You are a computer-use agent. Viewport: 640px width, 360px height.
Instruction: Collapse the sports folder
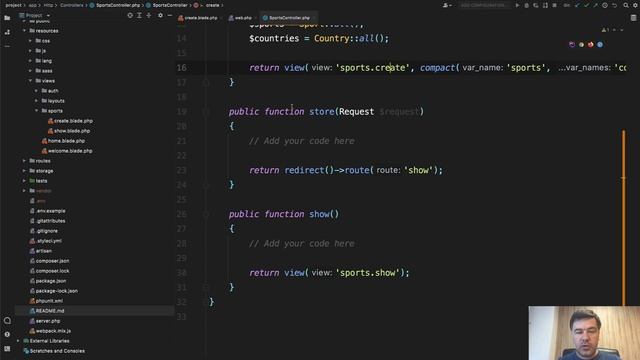pyautogui.click(x=36, y=111)
